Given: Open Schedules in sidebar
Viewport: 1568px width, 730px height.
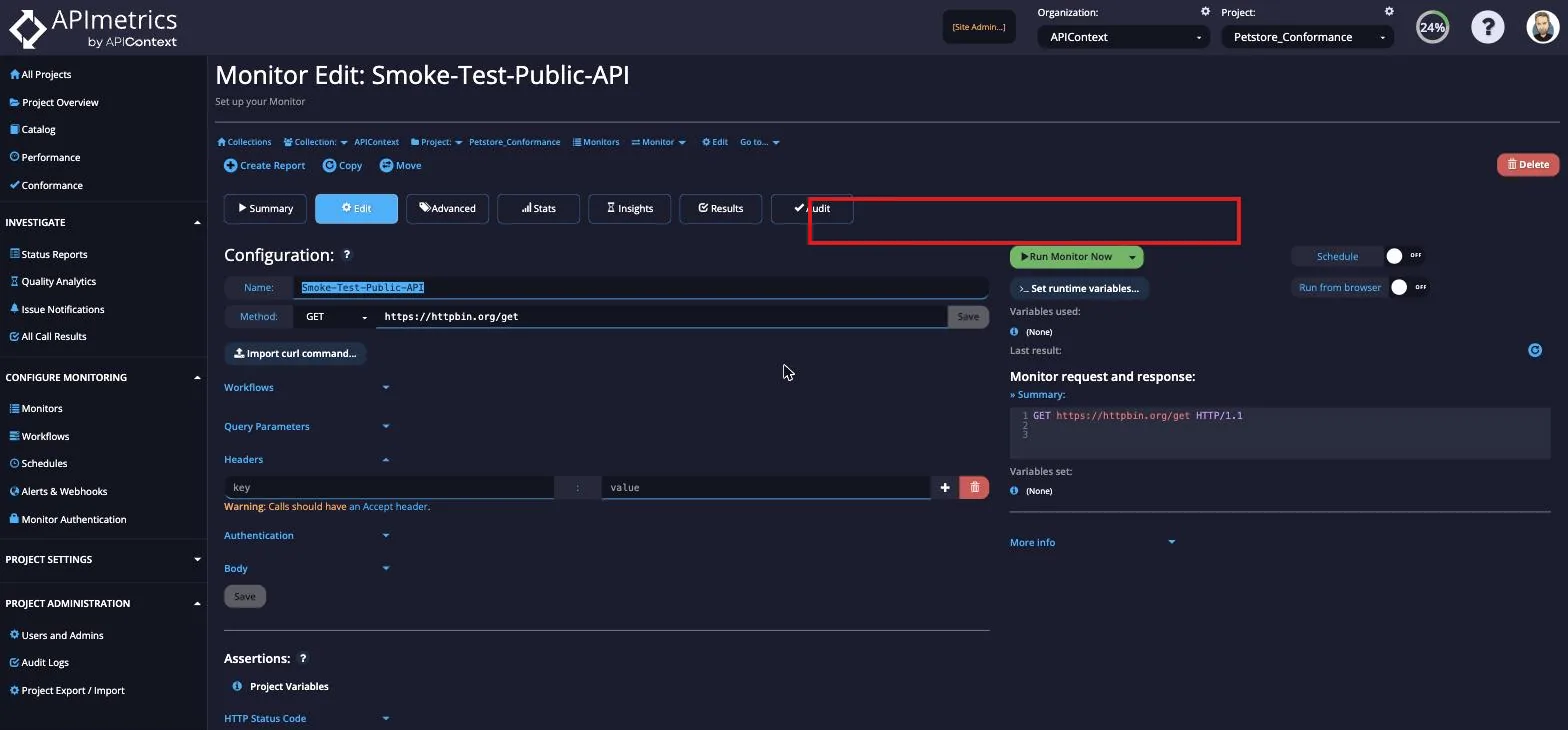Looking at the screenshot, I should pos(38,463).
